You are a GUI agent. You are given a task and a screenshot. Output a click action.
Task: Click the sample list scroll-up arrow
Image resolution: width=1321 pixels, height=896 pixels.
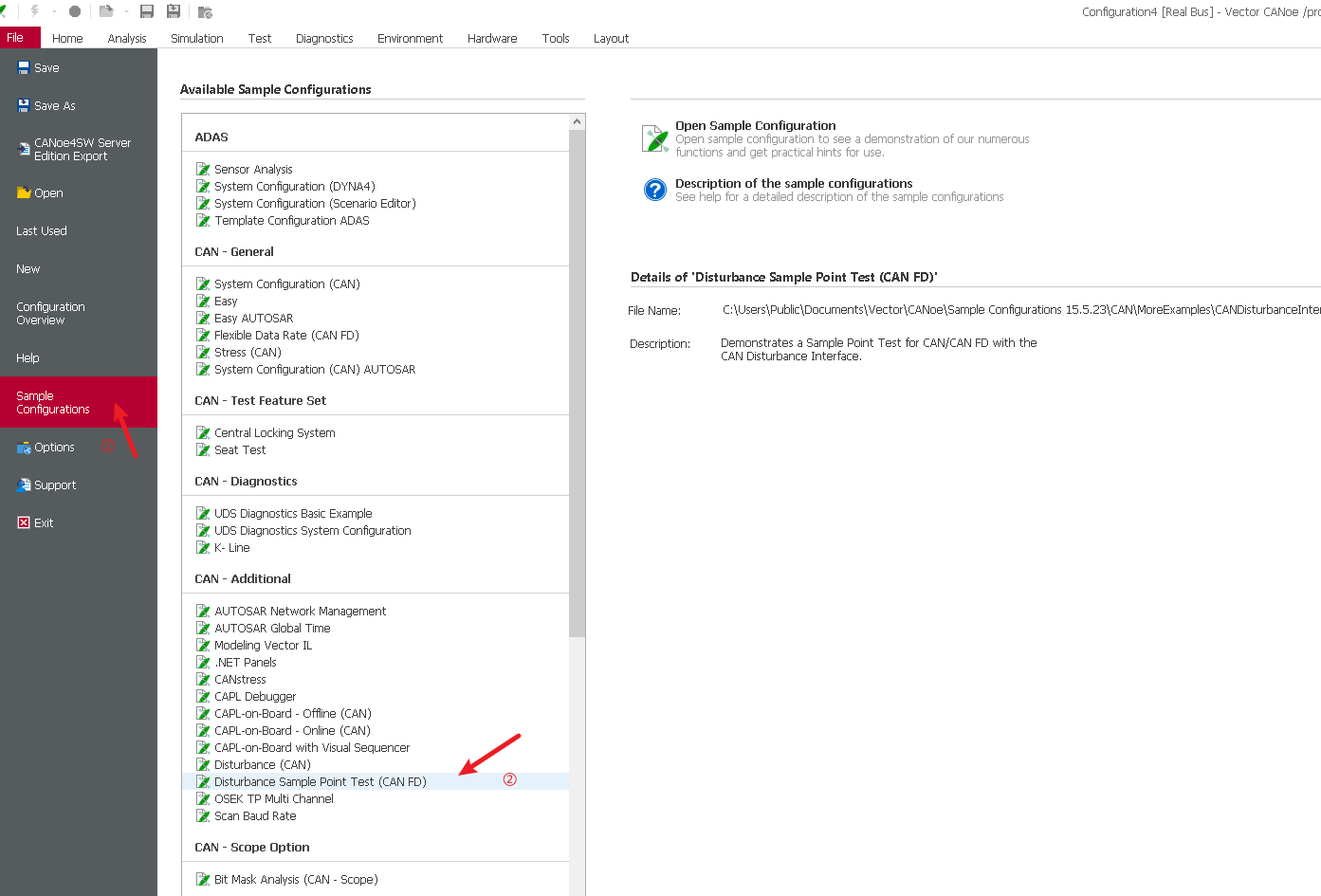coord(577,122)
